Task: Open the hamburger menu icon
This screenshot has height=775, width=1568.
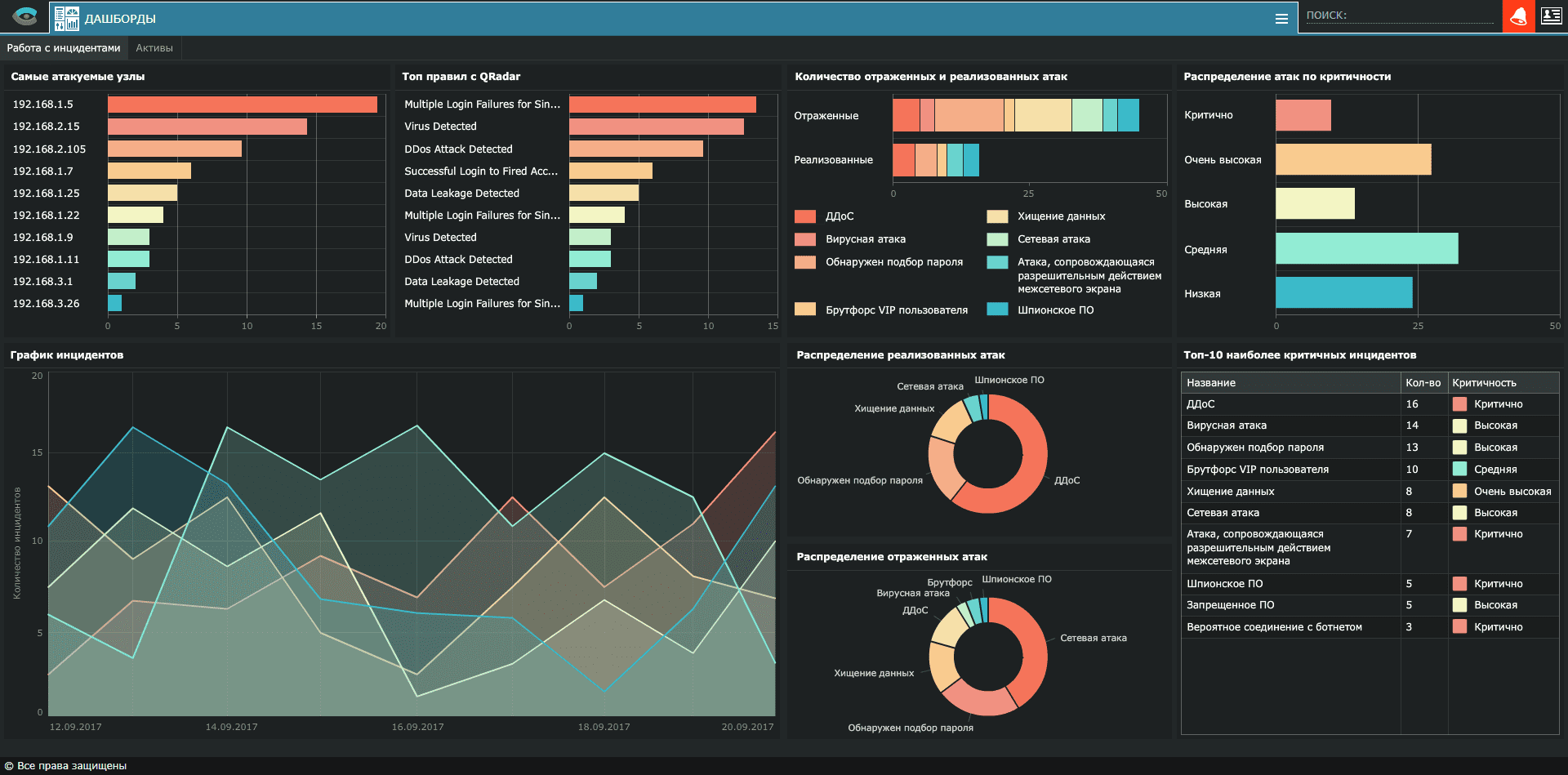Action: (1281, 19)
